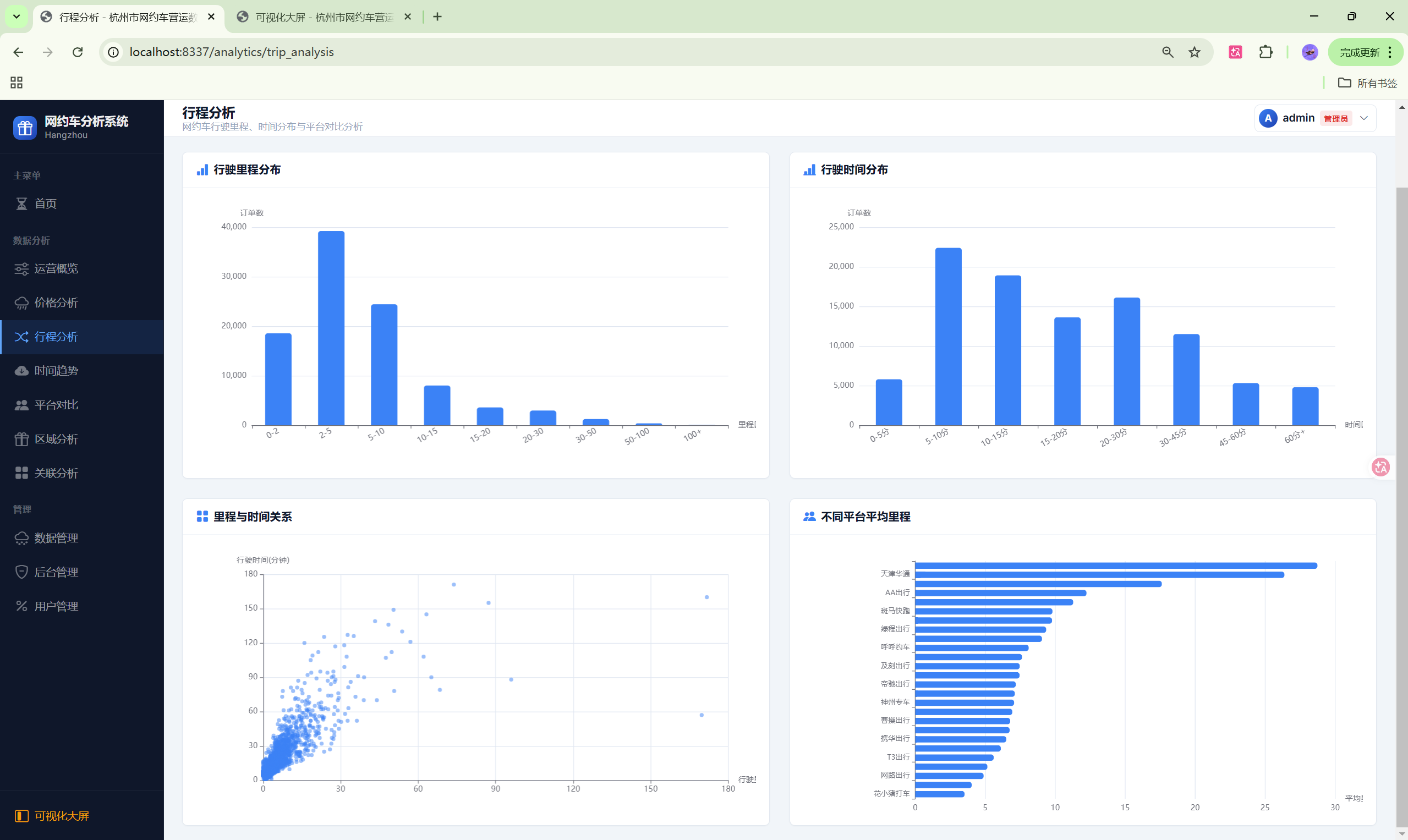Bookmark this page with star icon
The width and height of the screenshot is (1408, 840).
click(x=1195, y=52)
